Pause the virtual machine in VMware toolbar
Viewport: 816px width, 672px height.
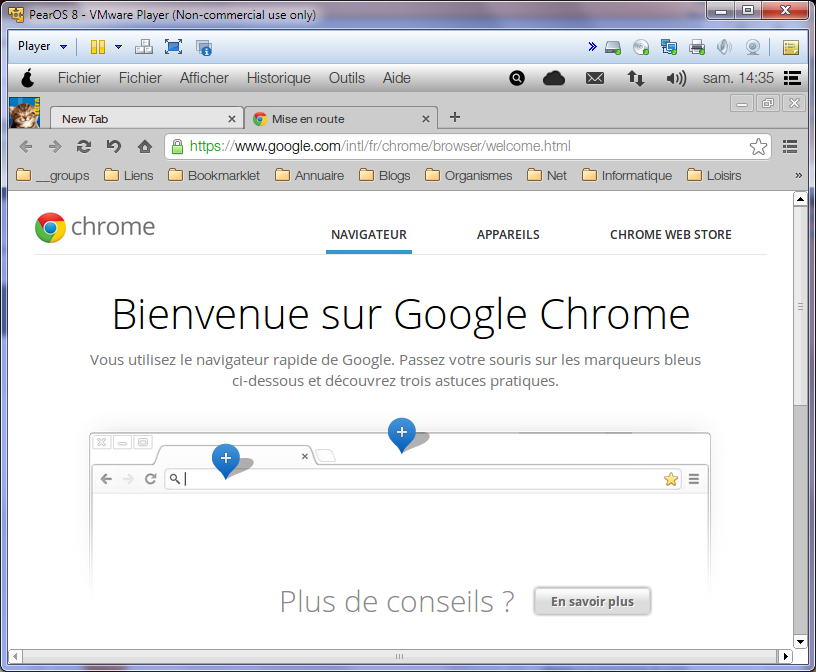click(98, 47)
